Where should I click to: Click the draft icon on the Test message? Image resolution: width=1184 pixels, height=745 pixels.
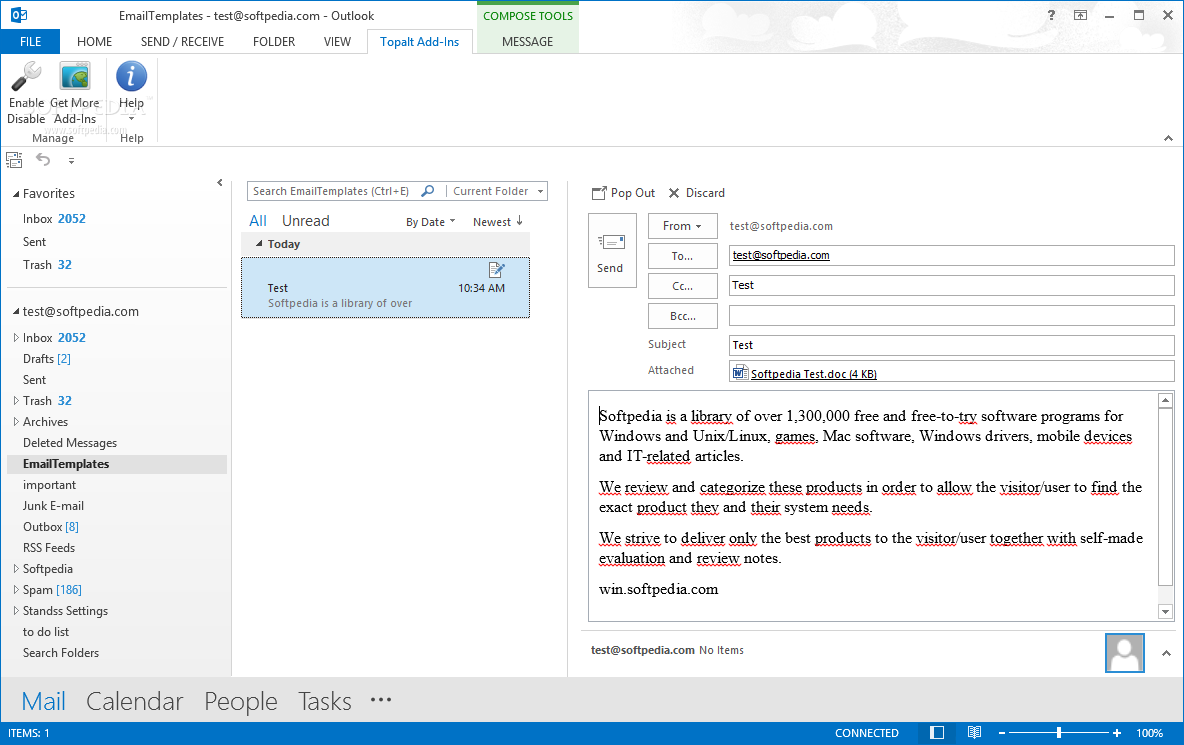[x=496, y=269]
